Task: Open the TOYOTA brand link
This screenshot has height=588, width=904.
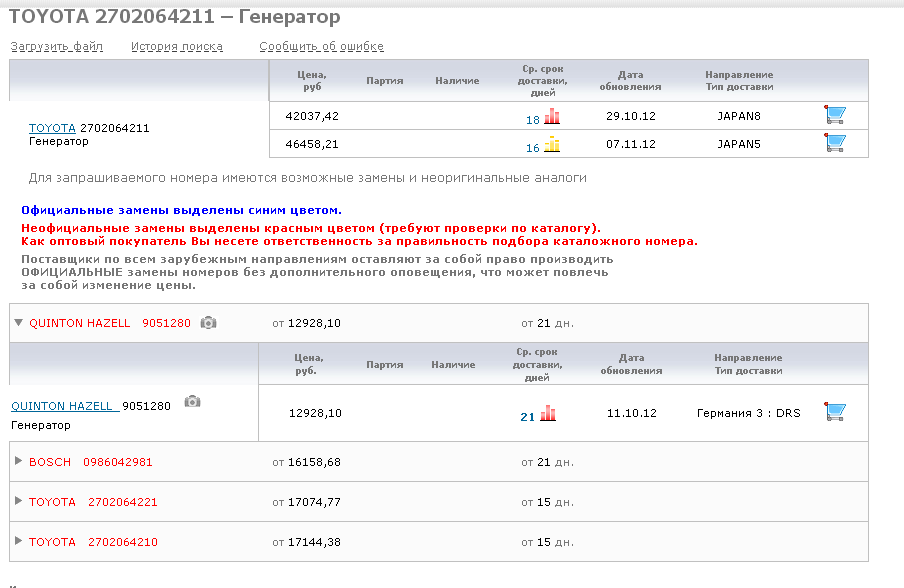Action: [x=52, y=128]
